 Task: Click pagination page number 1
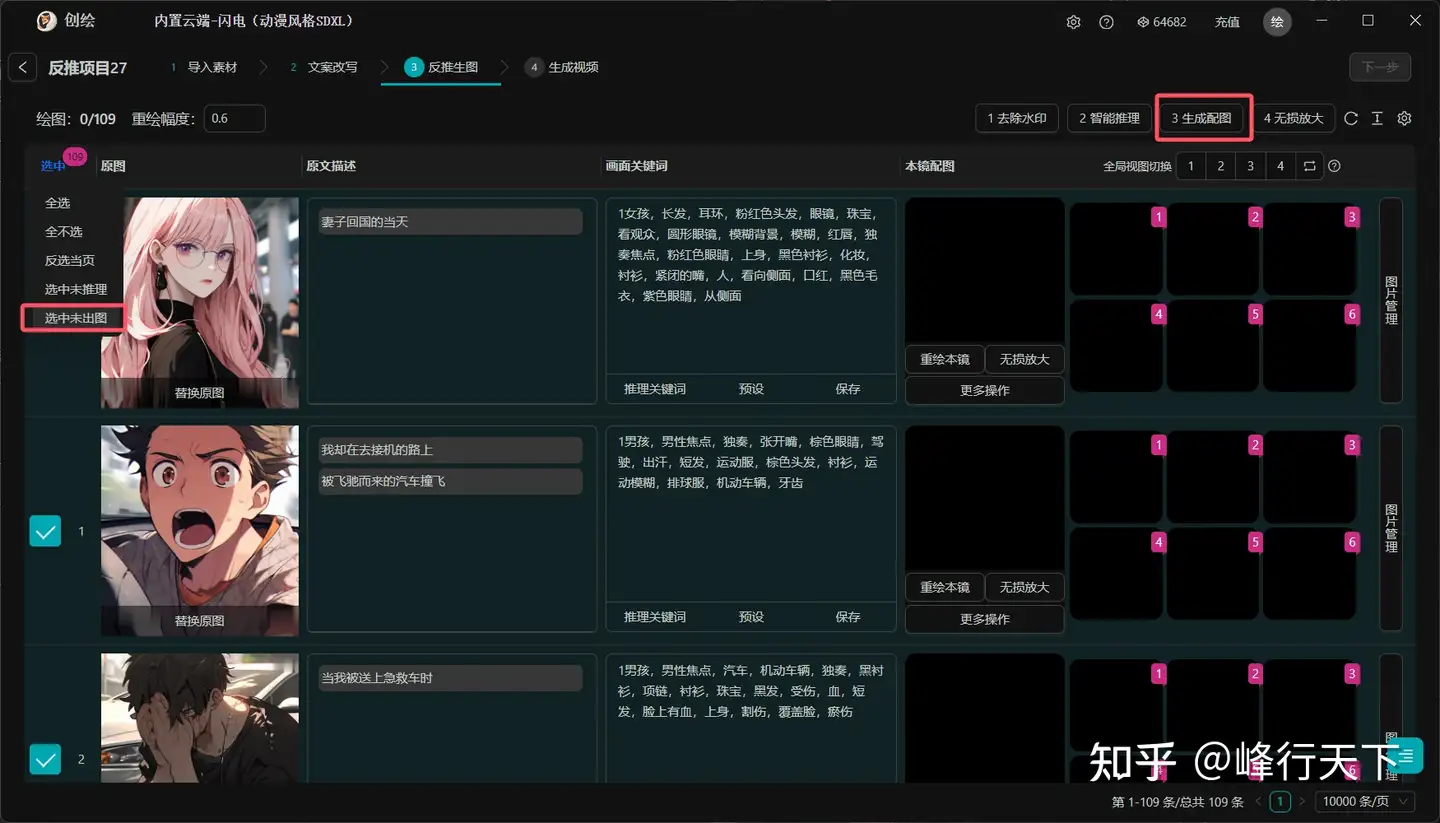(1280, 801)
